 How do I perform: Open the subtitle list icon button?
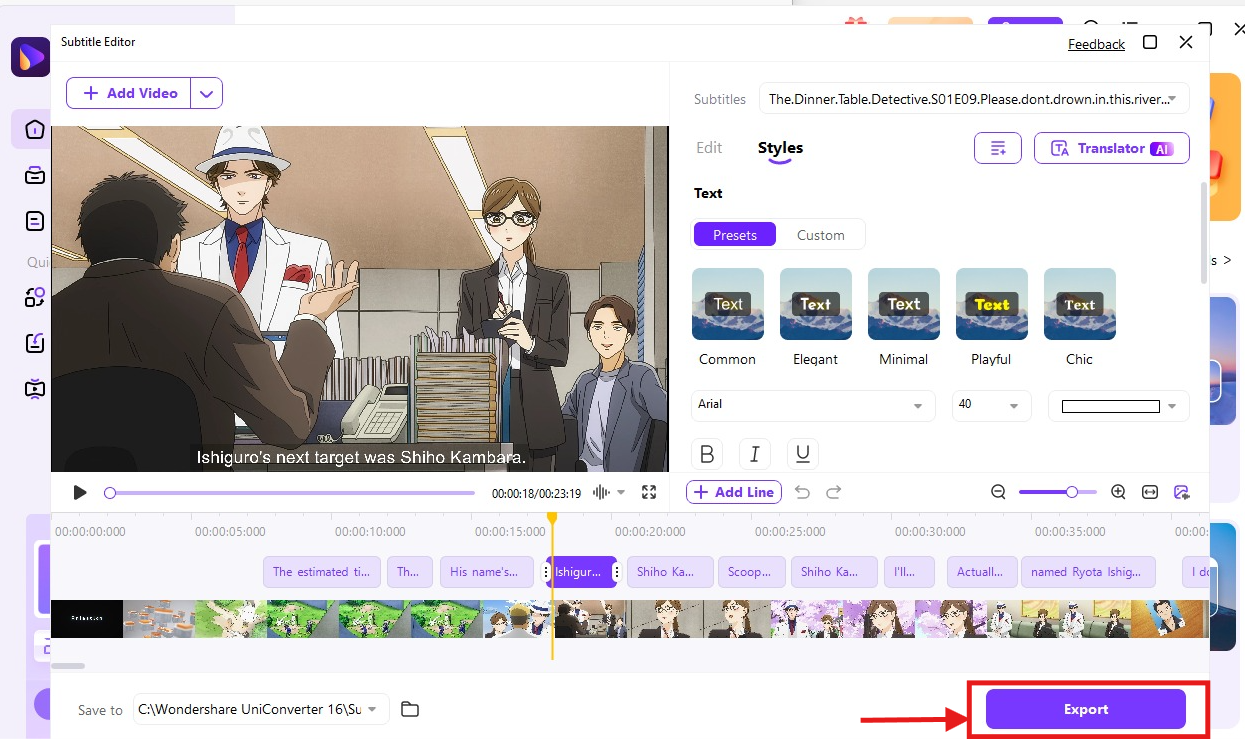[998, 148]
